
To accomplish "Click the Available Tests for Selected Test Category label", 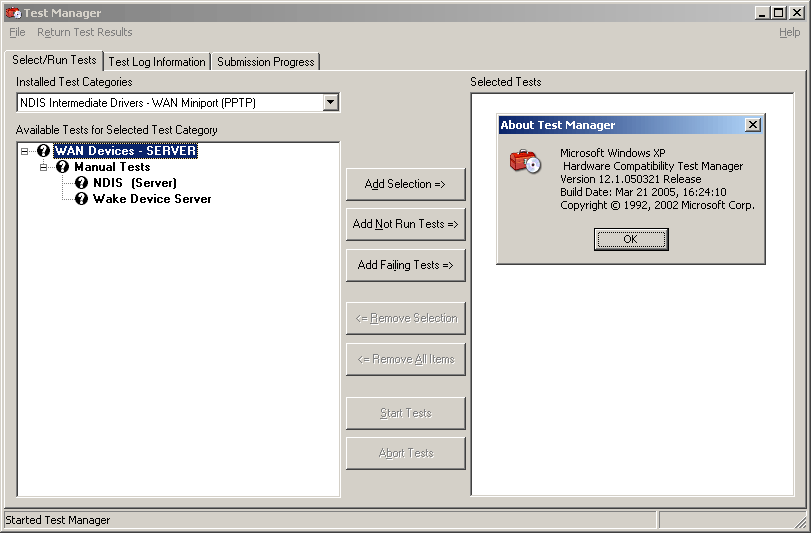I will tap(116, 130).
